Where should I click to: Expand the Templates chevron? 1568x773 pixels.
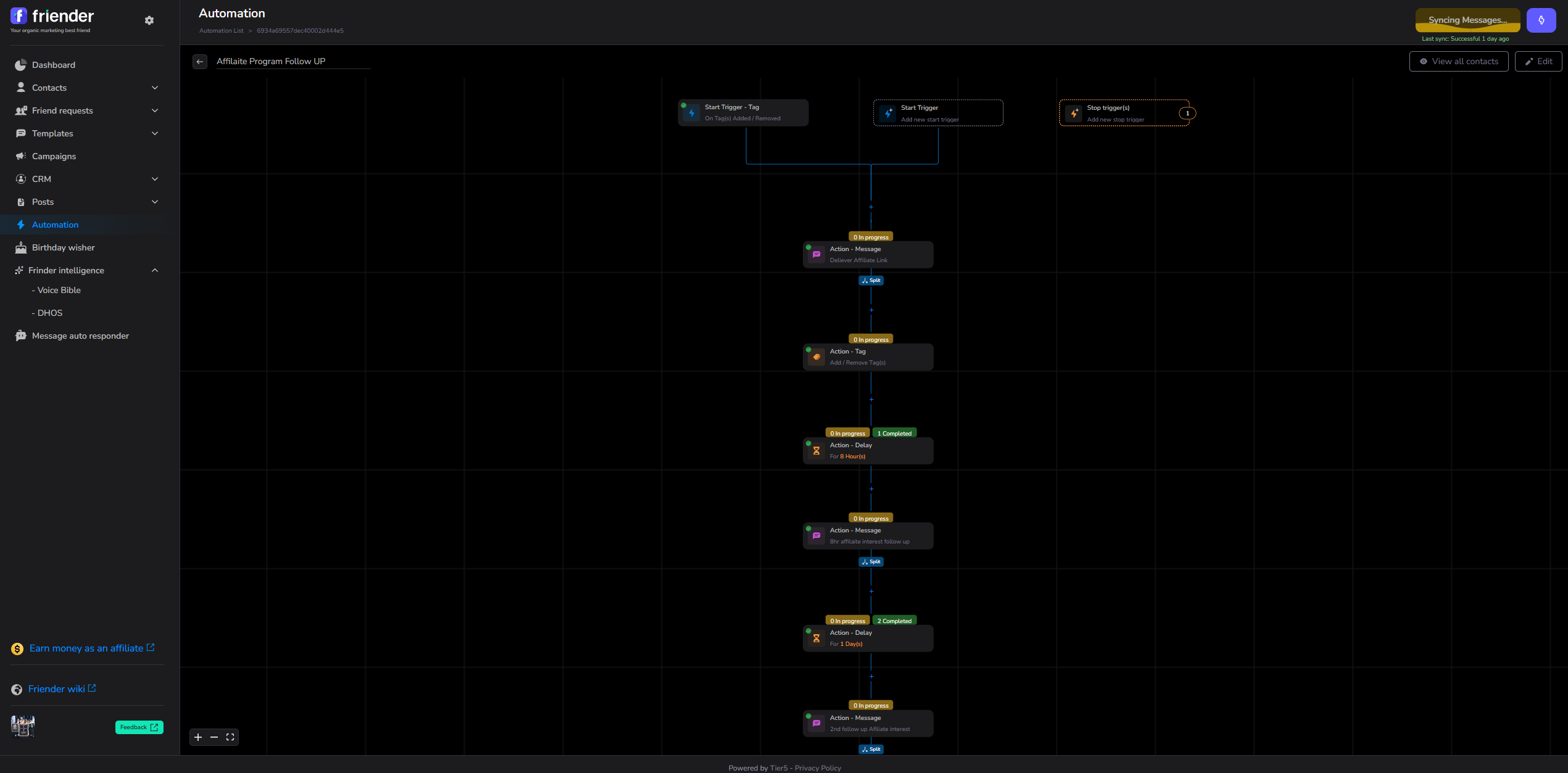pyautogui.click(x=155, y=133)
